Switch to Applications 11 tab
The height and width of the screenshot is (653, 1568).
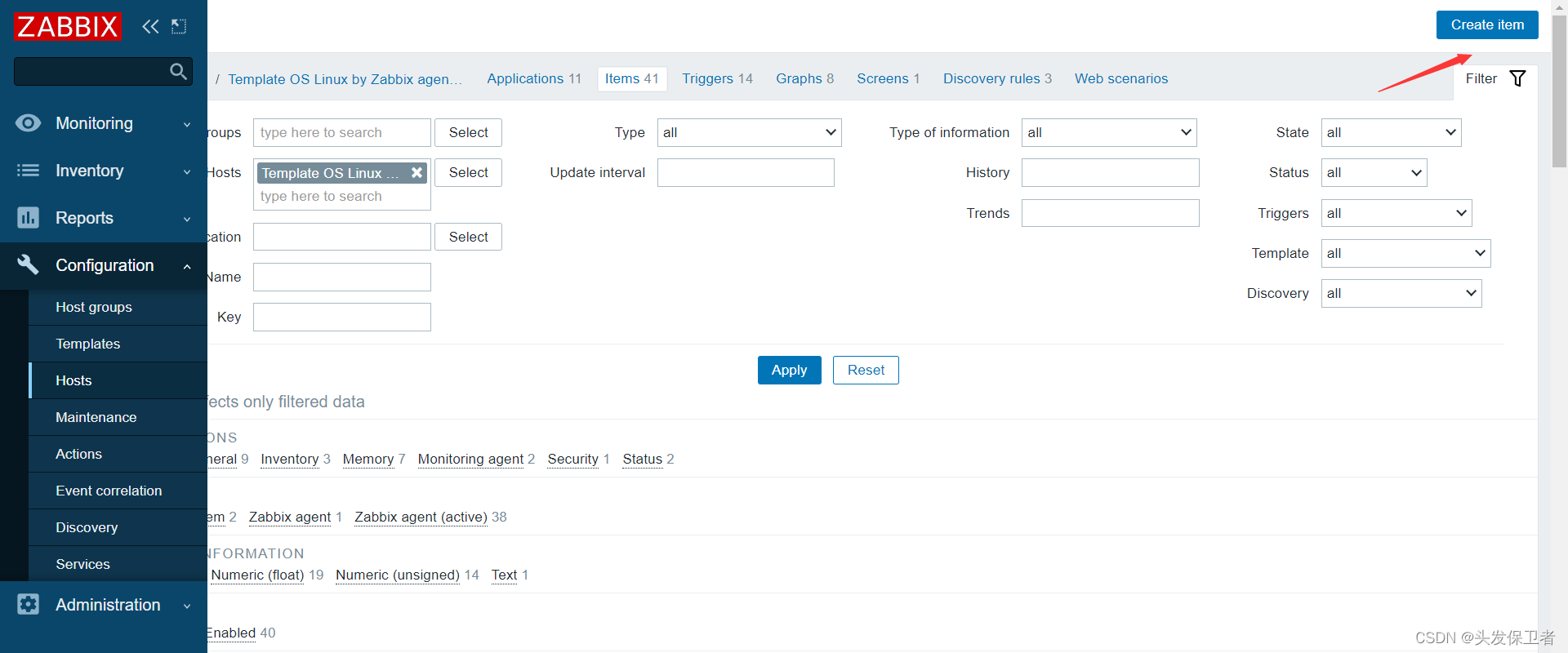point(534,78)
